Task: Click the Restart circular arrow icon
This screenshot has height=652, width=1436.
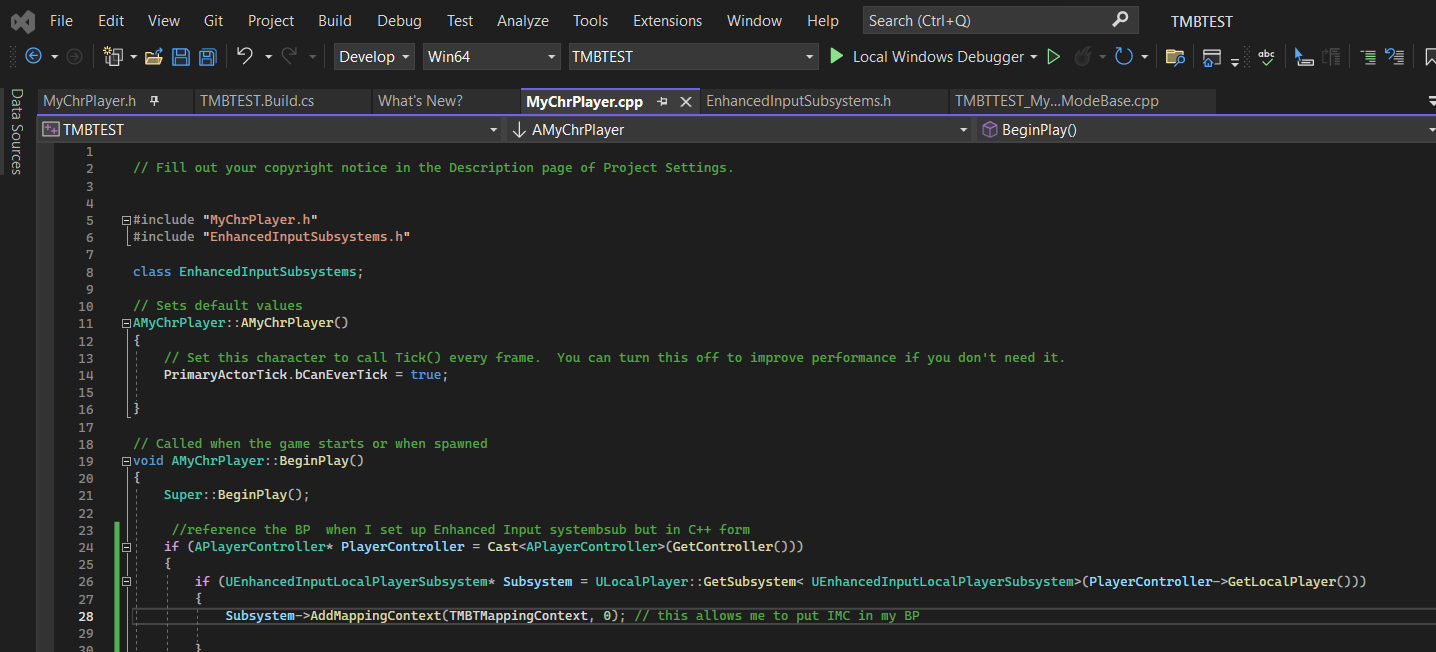Action: point(1123,57)
